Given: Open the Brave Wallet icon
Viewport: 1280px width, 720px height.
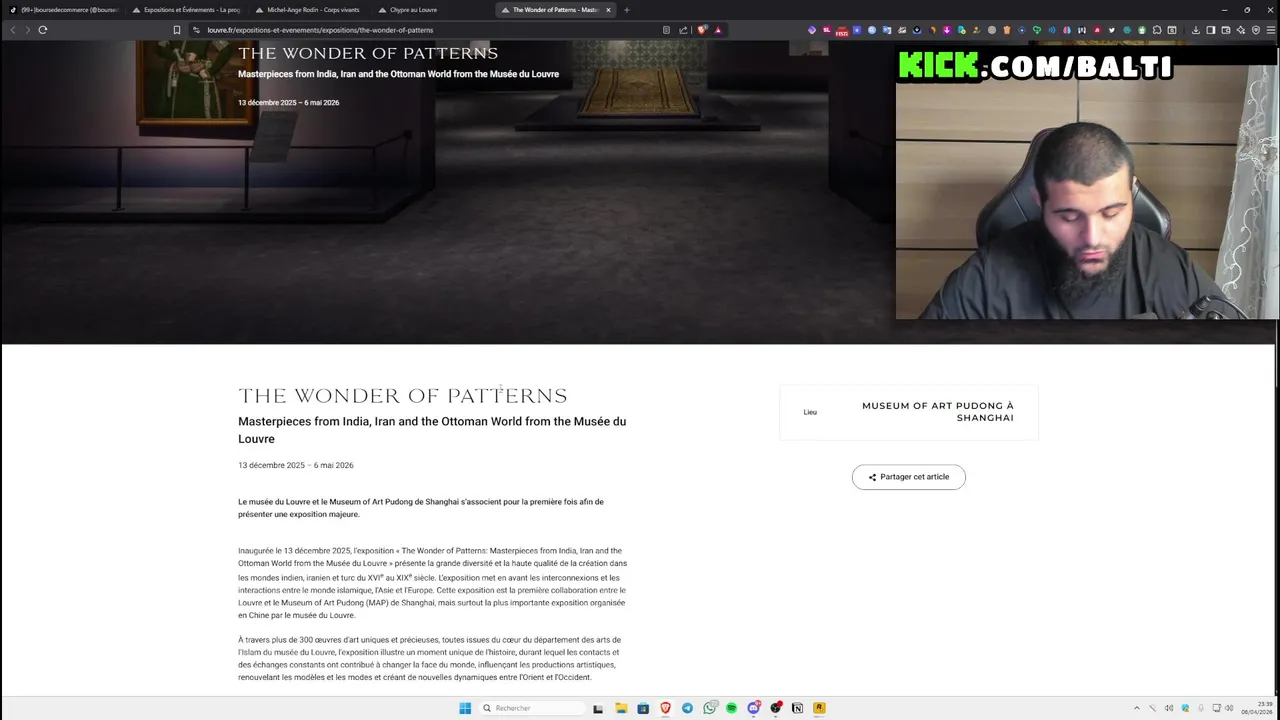Looking at the screenshot, I should [1225, 30].
